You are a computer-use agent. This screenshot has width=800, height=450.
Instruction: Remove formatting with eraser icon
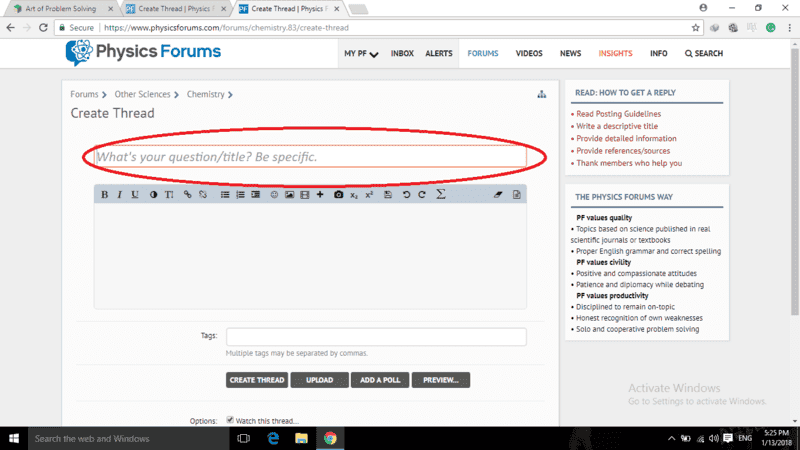click(498, 194)
